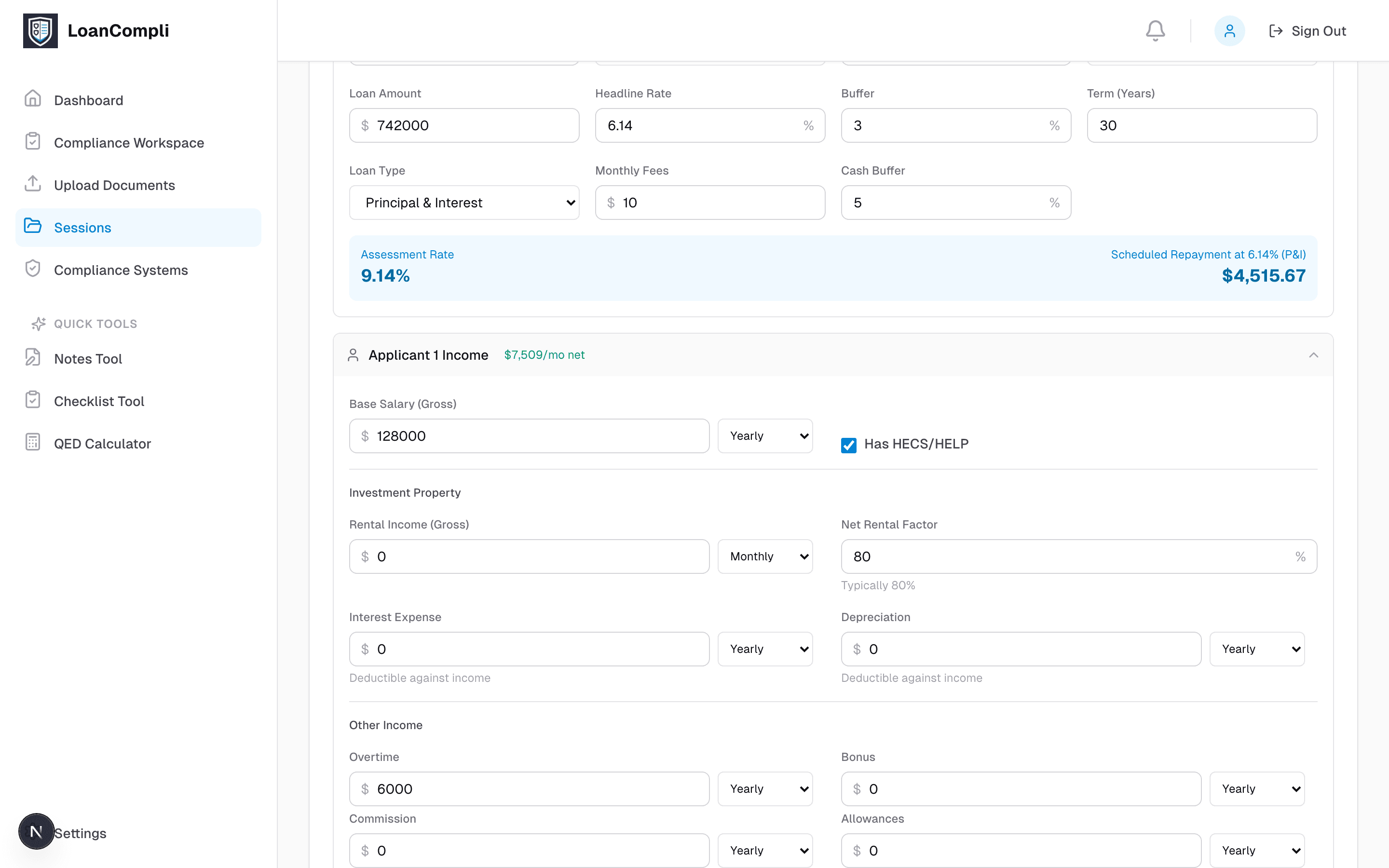
Task: Click the Notes Tool pencil icon
Action: tap(33, 357)
